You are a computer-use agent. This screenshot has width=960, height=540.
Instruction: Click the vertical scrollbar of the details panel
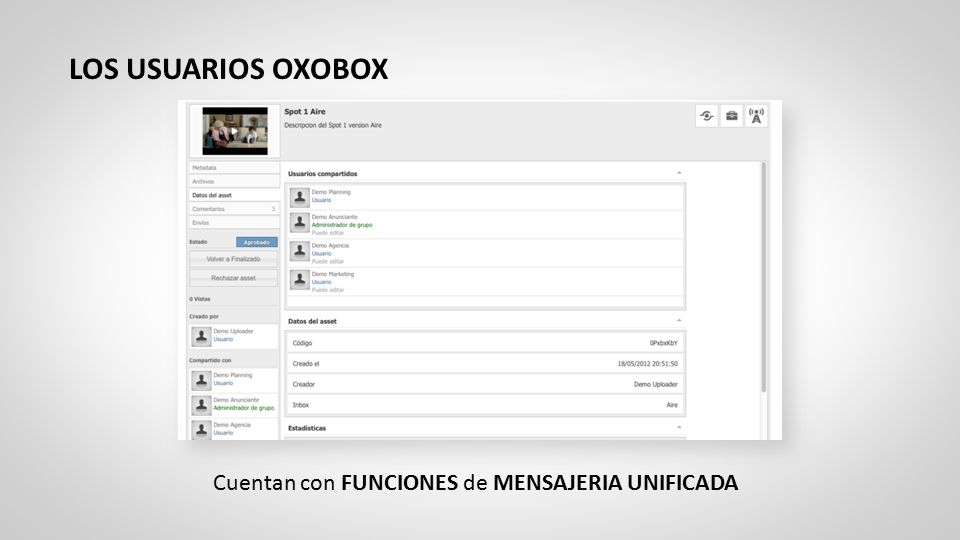click(763, 277)
